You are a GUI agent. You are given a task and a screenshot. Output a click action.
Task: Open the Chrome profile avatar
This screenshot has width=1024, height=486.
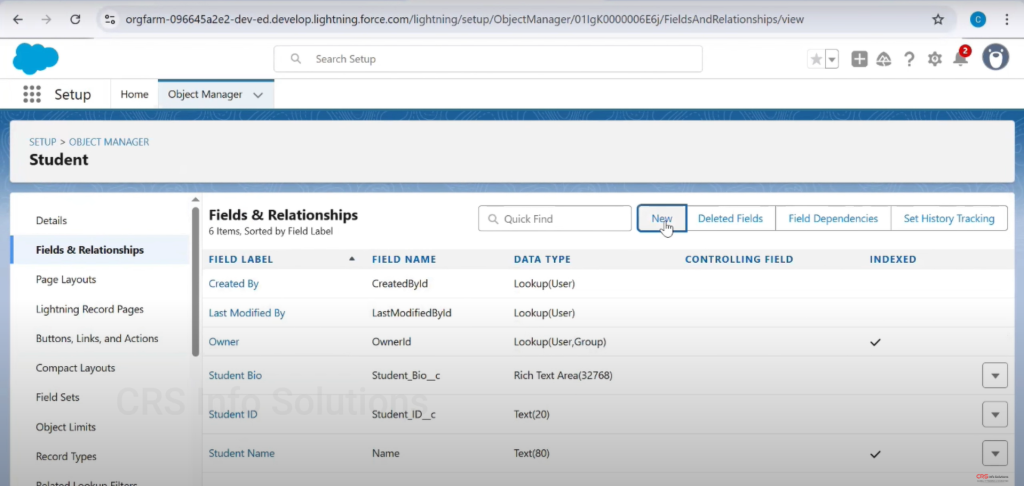pyautogui.click(x=978, y=20)
